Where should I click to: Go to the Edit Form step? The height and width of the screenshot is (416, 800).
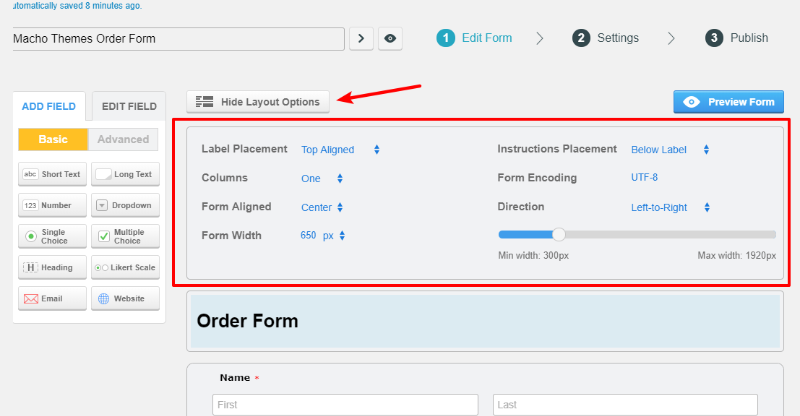coord(487,38)
